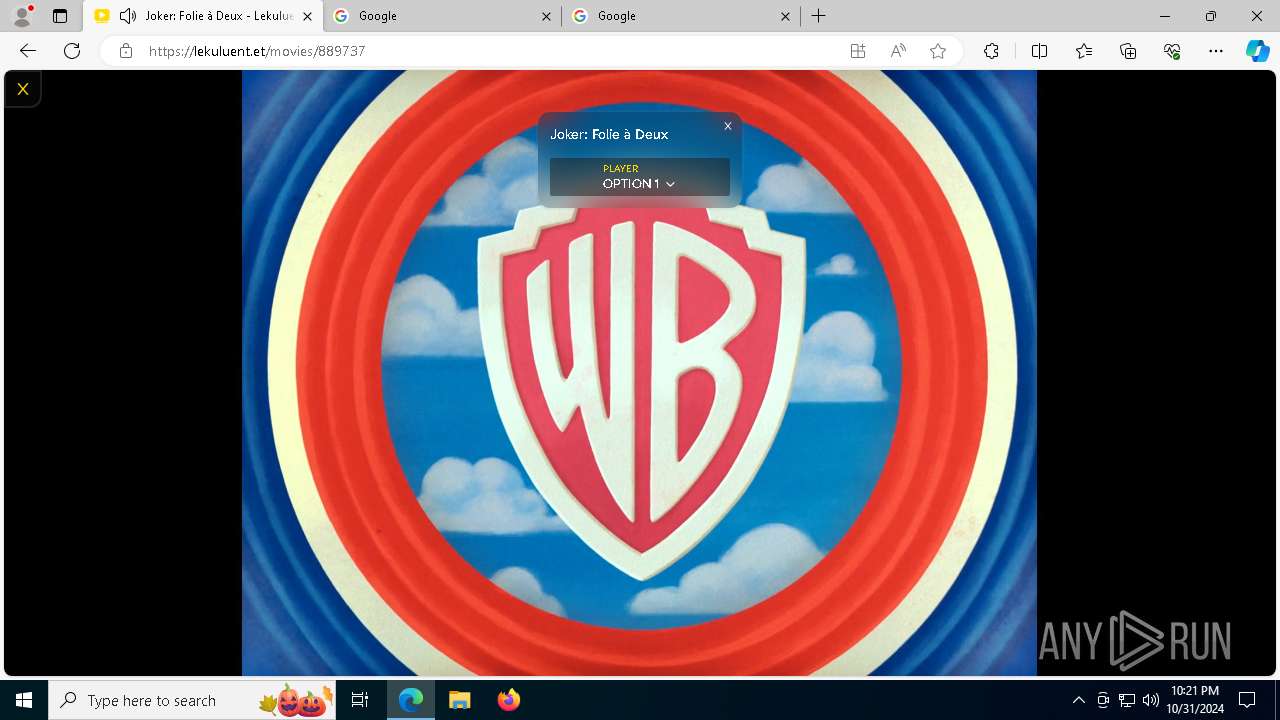This screenshot has height=720, width=1280.
Task: Open the app available icon in address bar
Action: [858, 51]
